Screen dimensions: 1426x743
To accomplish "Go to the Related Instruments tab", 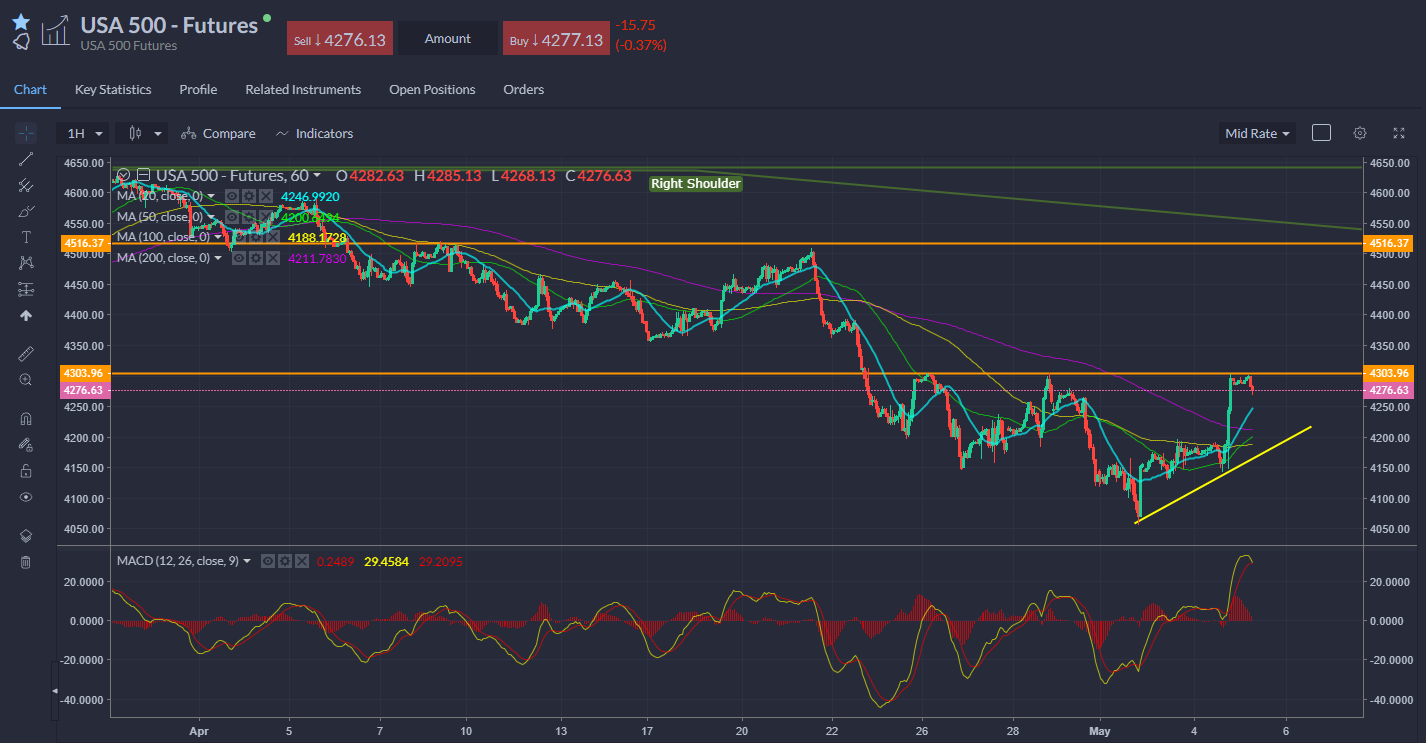I will pos(303,89).
